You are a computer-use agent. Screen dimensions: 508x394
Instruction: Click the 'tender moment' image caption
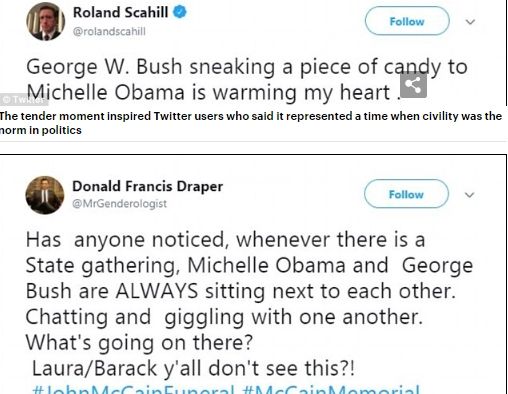click(251, 123)
